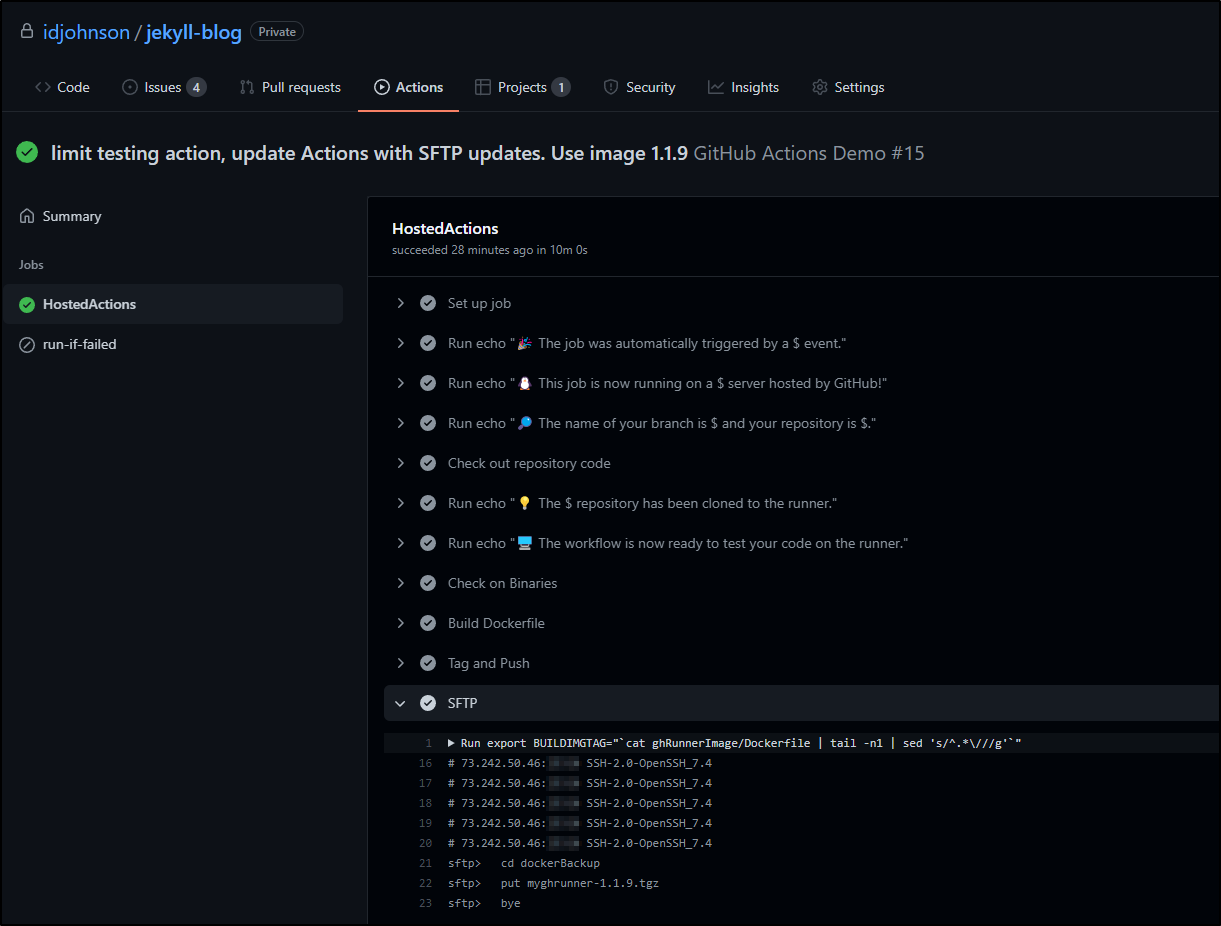Expand the workflow ready echo step
This screenshot has height=926, width=1221.
point(400,543)
